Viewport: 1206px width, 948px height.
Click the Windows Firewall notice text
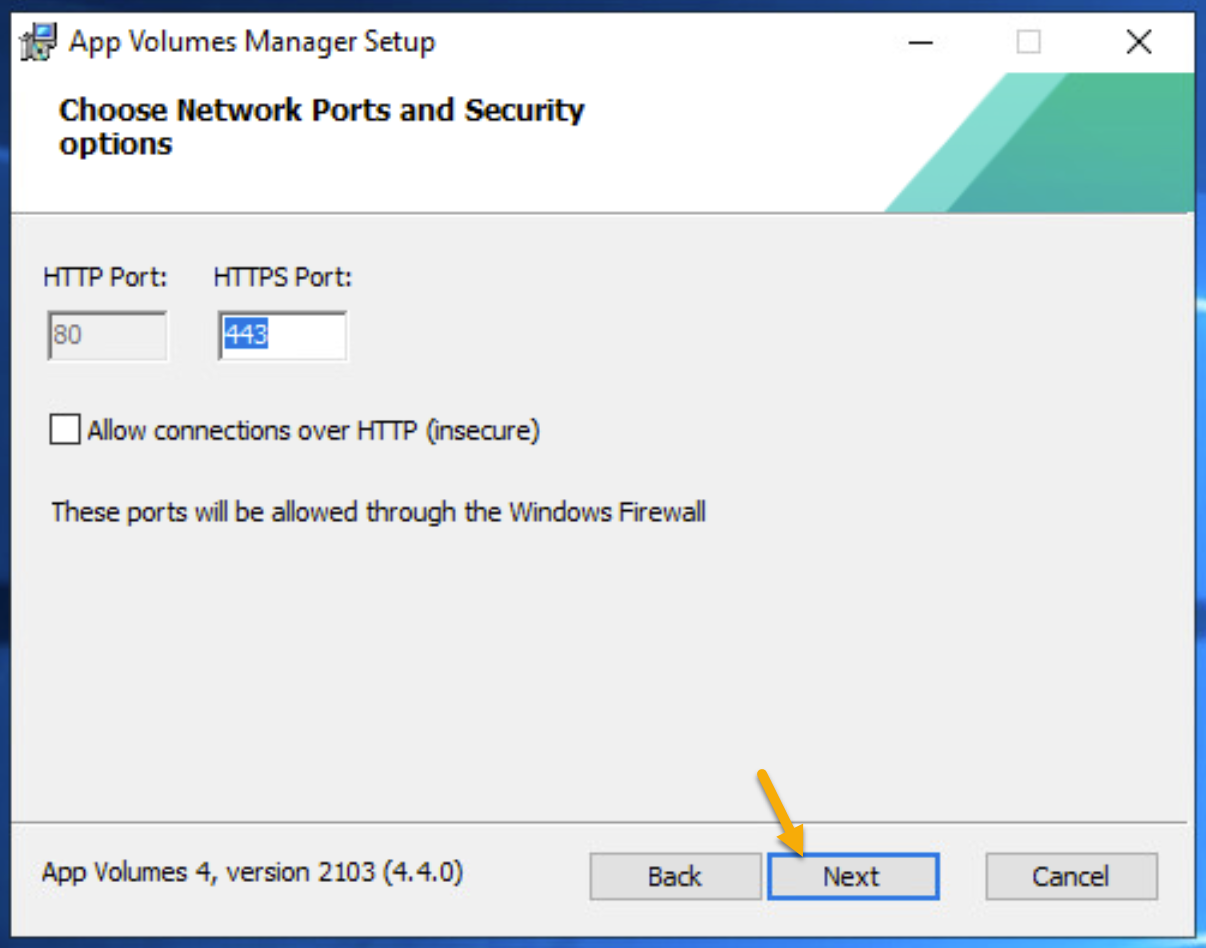click(378, 512)
